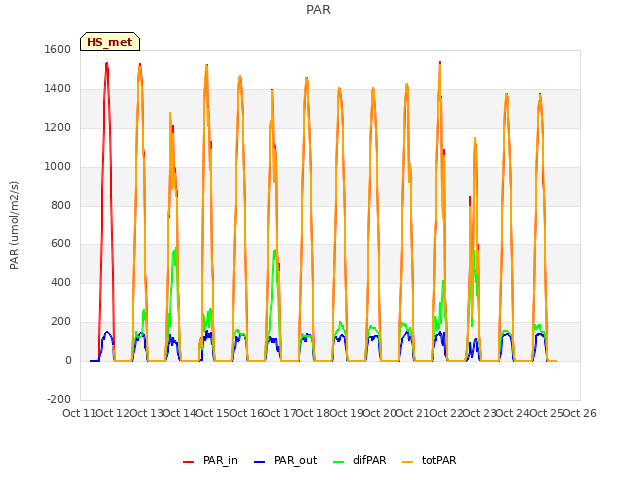Click the 800 y-axis tick label
Viewport: 640px width, 480px height.
click(61, 205)
